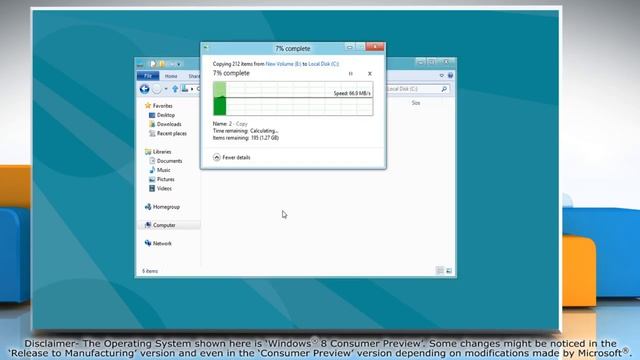Open the File tab in Explorer
Image resolution: width=640 pixels, height=360 pixels.
[148, 76]
